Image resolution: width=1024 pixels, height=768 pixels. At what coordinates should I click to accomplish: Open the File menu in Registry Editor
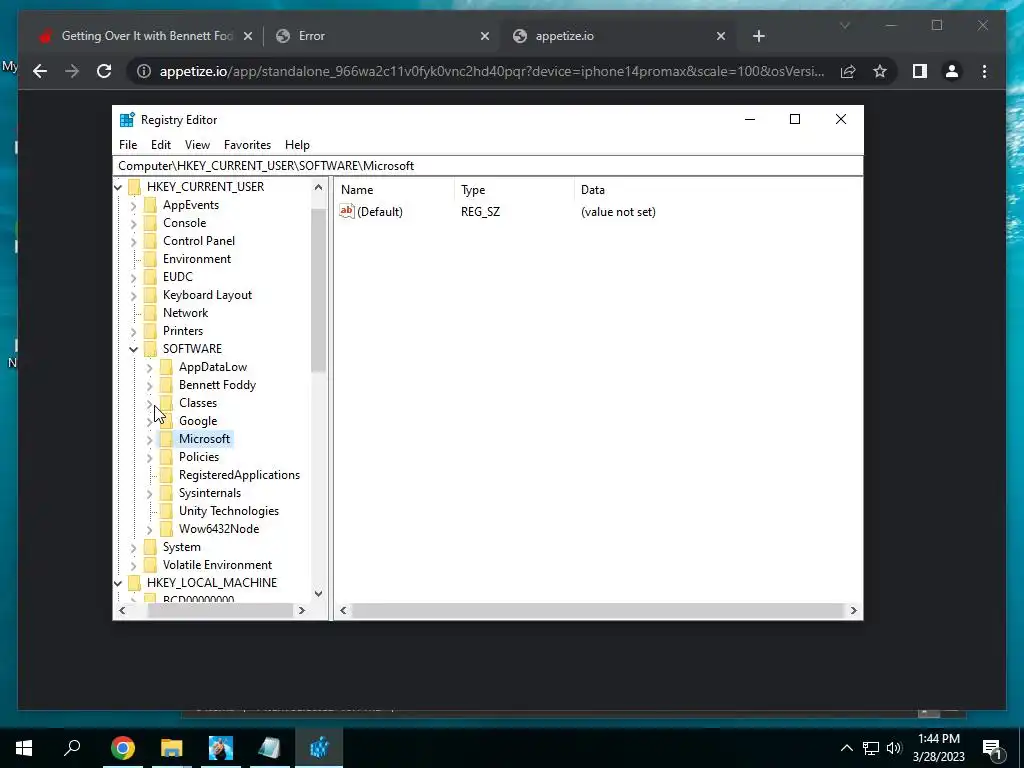click(128, 145)
